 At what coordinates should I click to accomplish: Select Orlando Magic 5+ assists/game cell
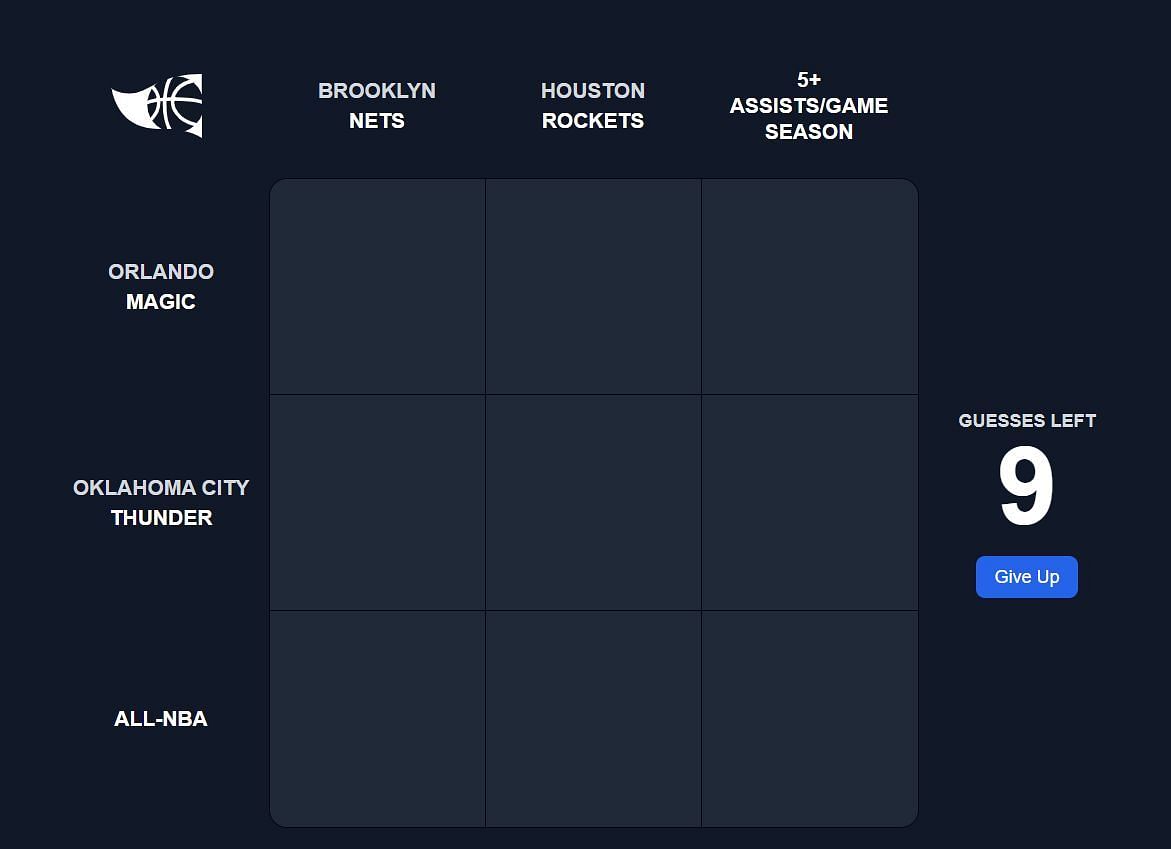[810, 286]
